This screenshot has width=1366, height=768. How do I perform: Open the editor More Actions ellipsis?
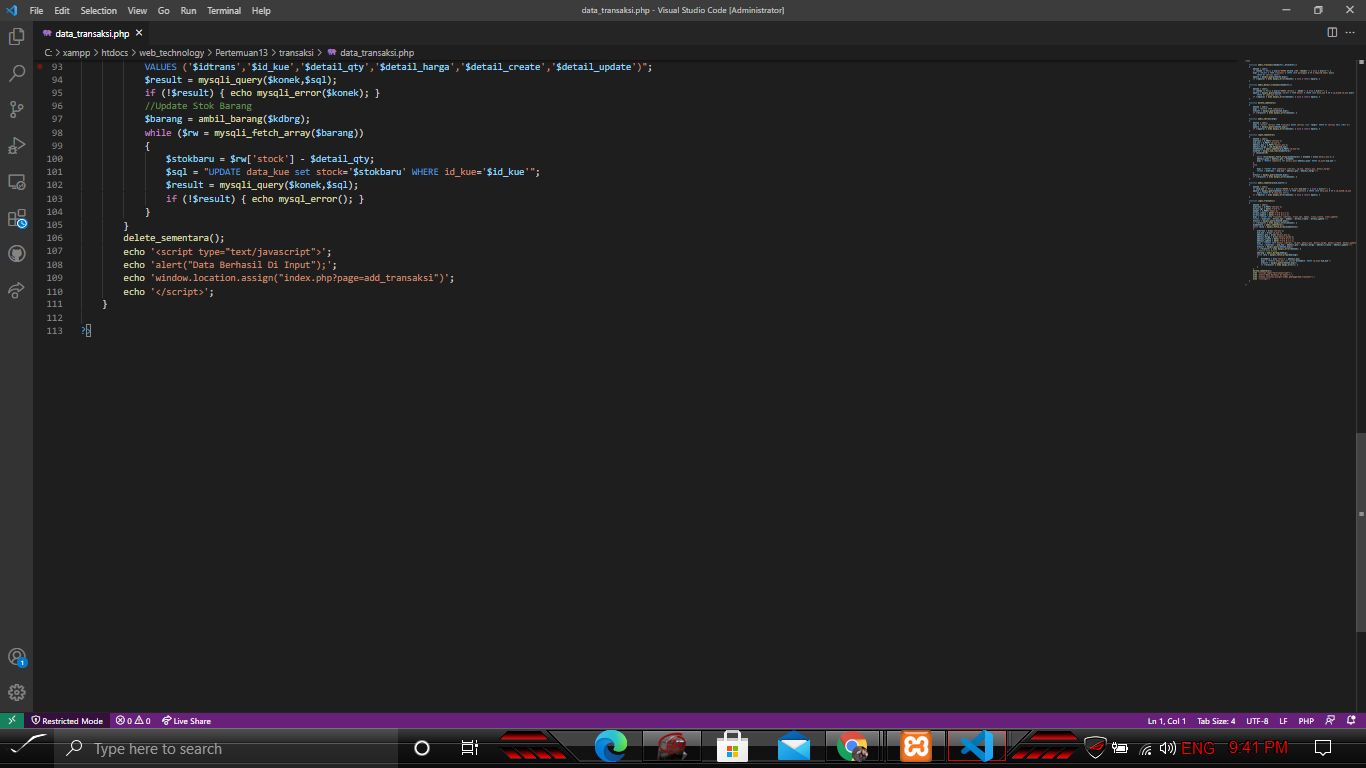[1352, 32]
